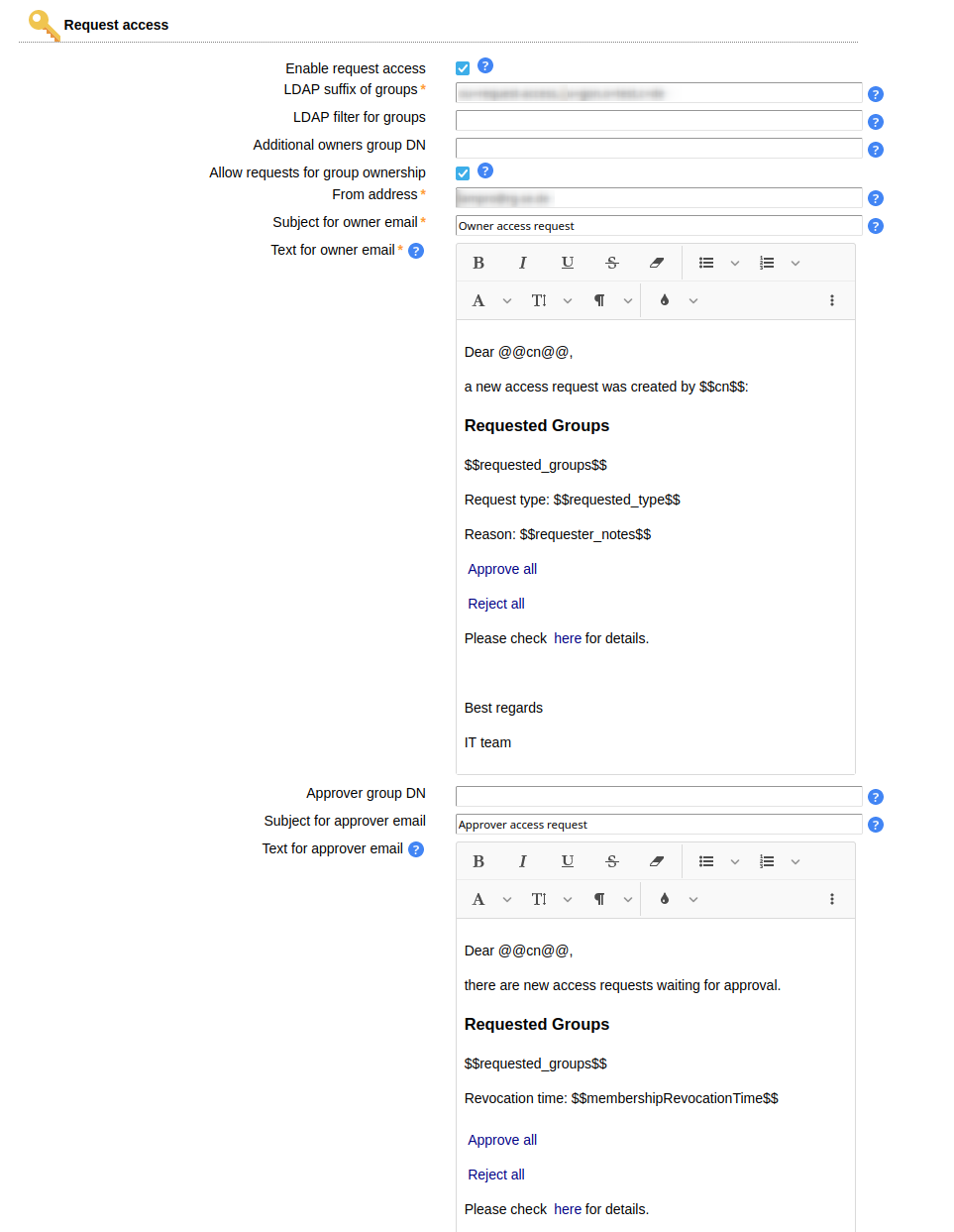This screenshot has width=954, height=1232.
Task: Uncheck Enable request access checkbox
Action: coord(463,68)
